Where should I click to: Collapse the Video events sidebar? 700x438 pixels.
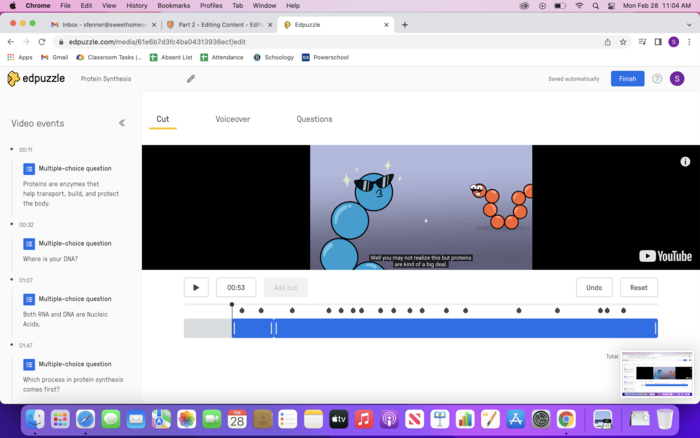coord(122,123)
